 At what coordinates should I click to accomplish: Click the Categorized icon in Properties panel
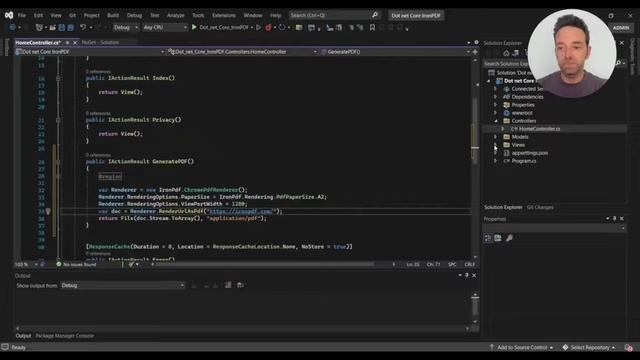click(488, 238)
